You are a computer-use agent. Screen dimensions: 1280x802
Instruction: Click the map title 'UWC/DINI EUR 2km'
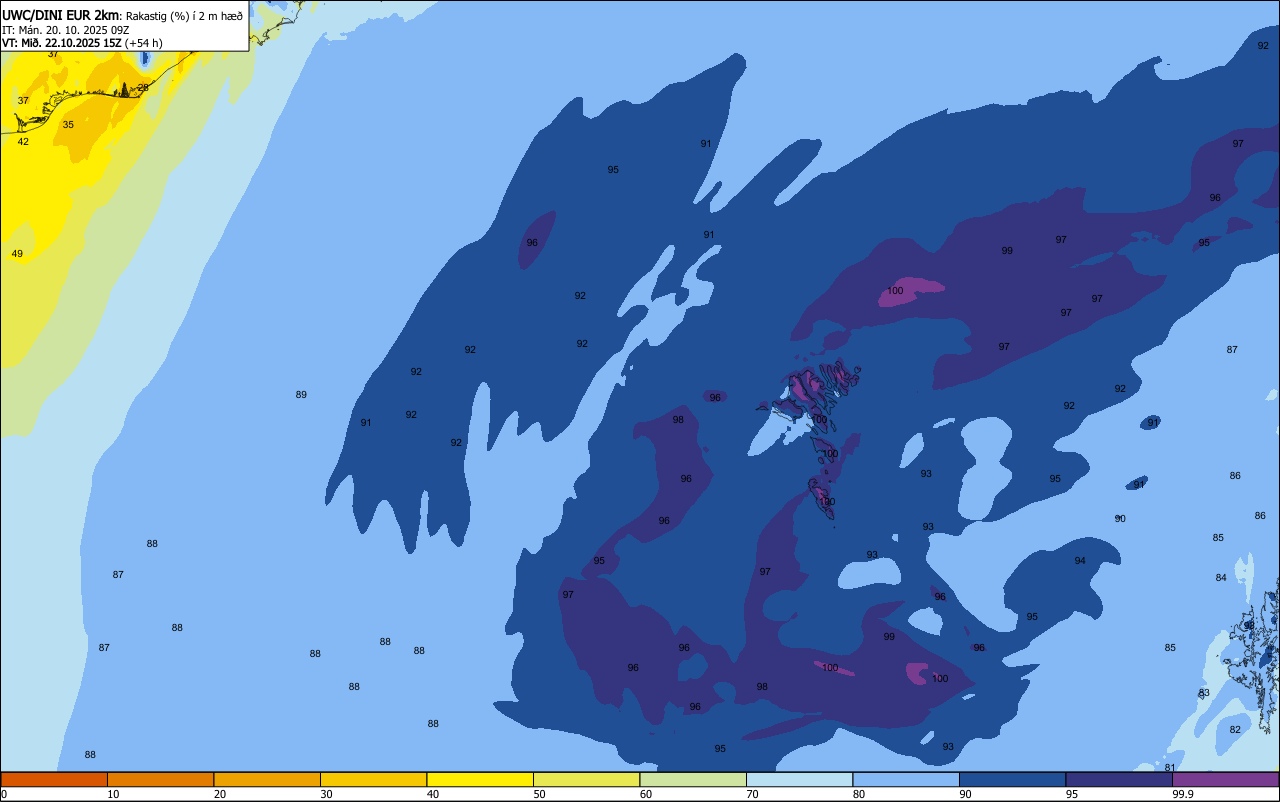[x=61, y=15]
